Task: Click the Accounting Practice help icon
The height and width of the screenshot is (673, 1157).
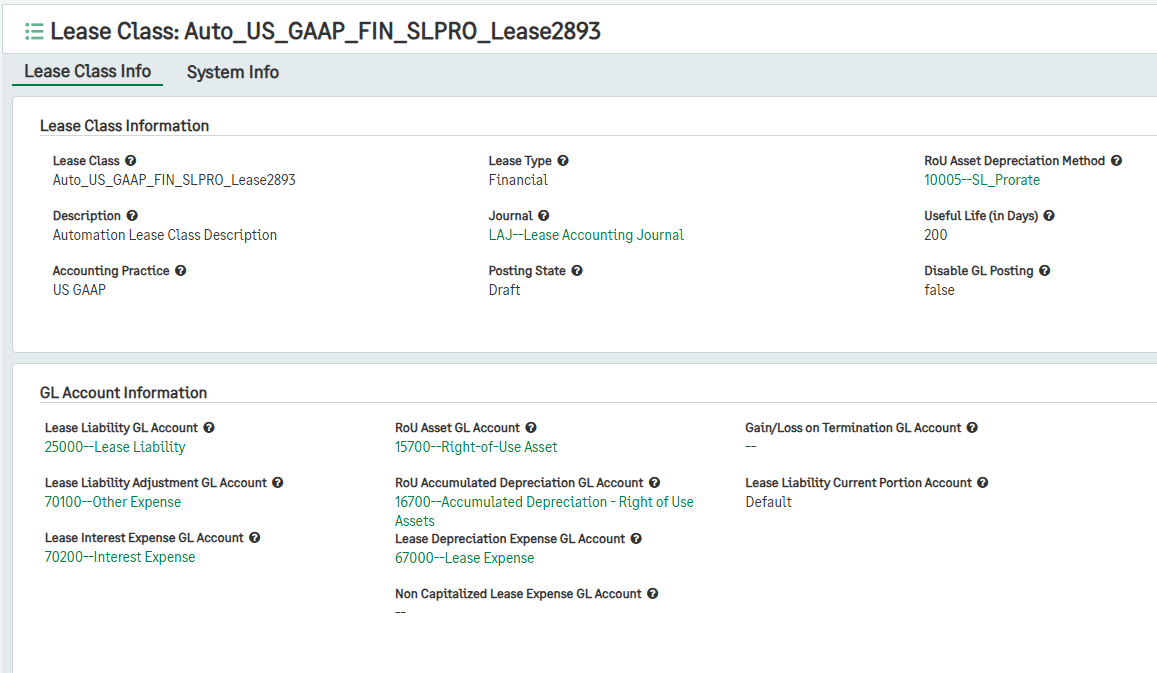Action: point(179,270)
